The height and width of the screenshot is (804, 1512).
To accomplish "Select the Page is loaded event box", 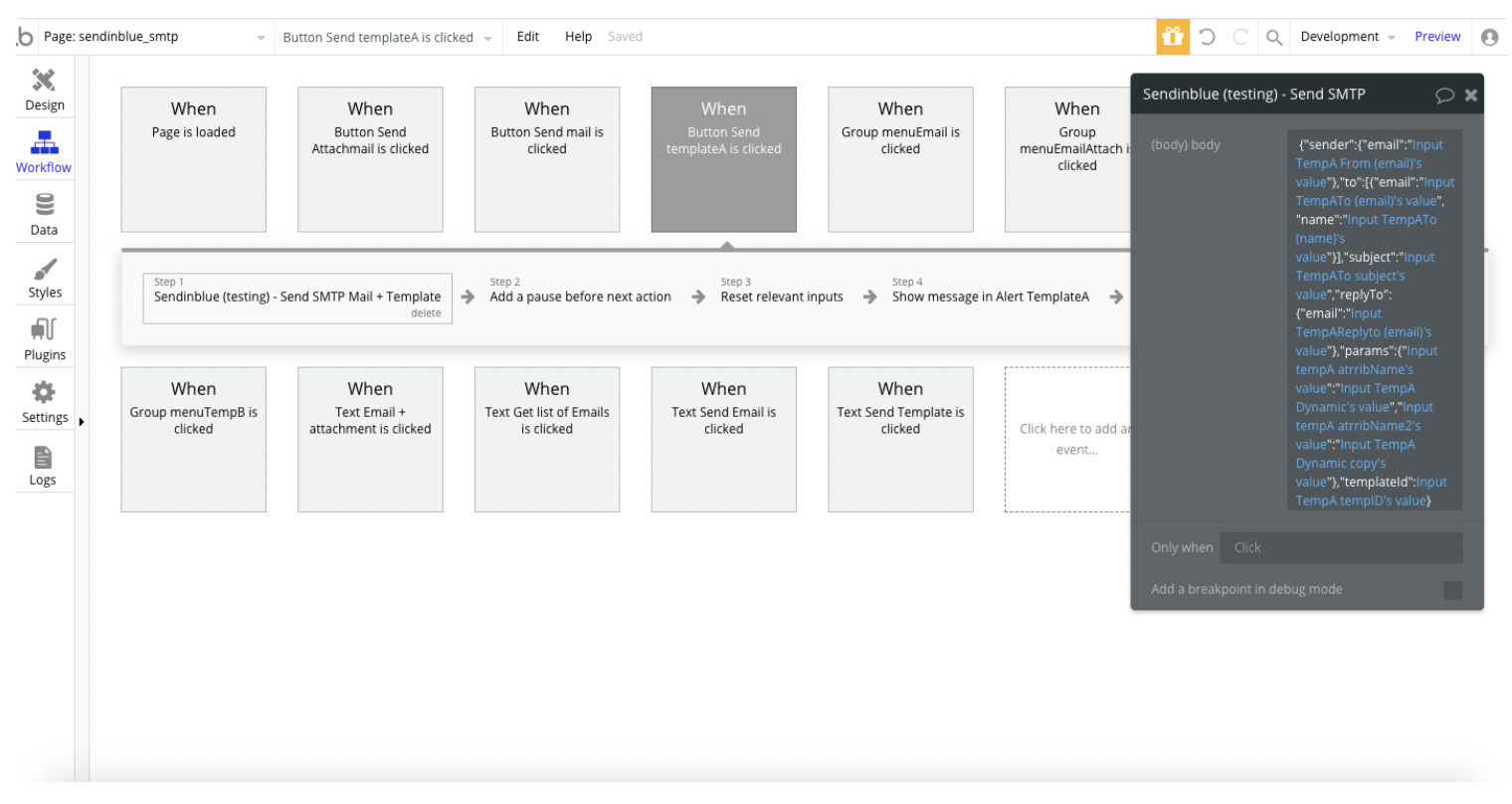I will pyautogui.click(x=193, y=159).
